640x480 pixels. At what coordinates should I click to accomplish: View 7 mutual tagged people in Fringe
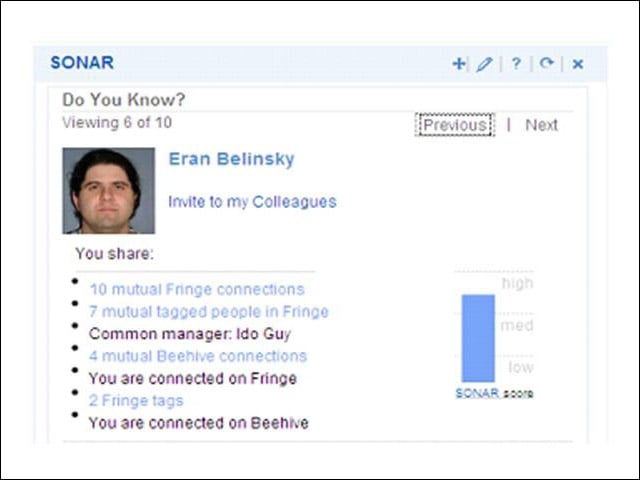209,312
